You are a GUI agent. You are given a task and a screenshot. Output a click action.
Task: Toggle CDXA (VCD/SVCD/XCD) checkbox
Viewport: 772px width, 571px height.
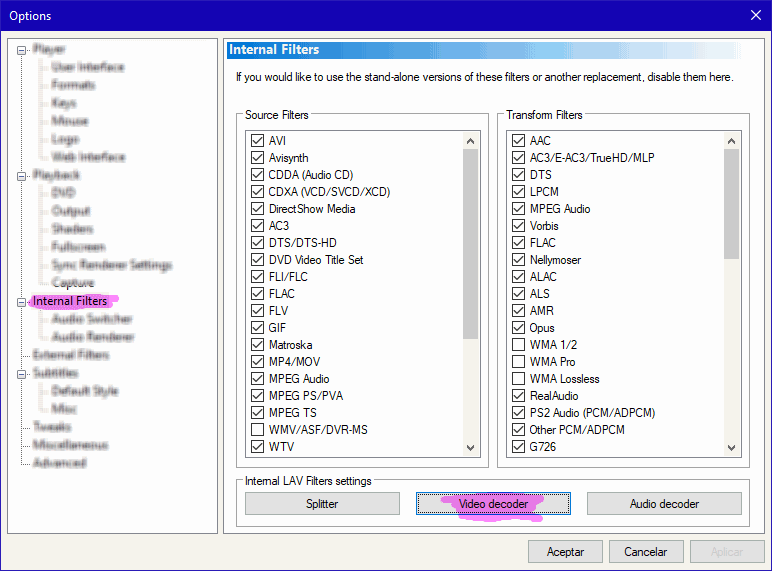pos(257,192)
